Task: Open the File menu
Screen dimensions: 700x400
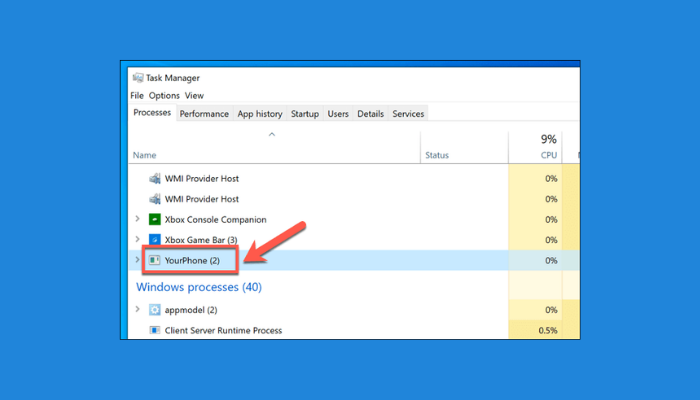Action: (137, 96)
